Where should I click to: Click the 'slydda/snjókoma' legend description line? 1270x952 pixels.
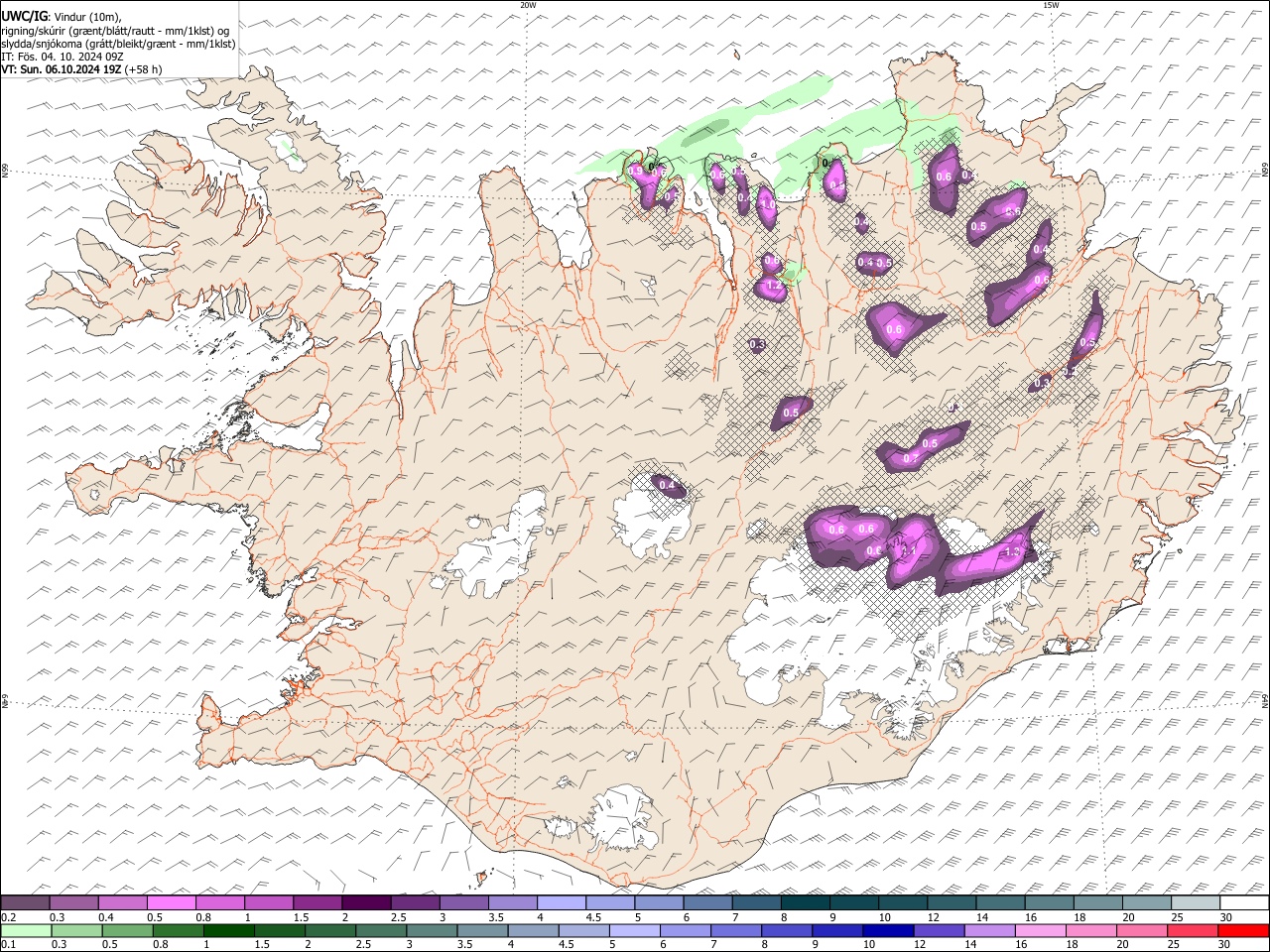[119, 44]
